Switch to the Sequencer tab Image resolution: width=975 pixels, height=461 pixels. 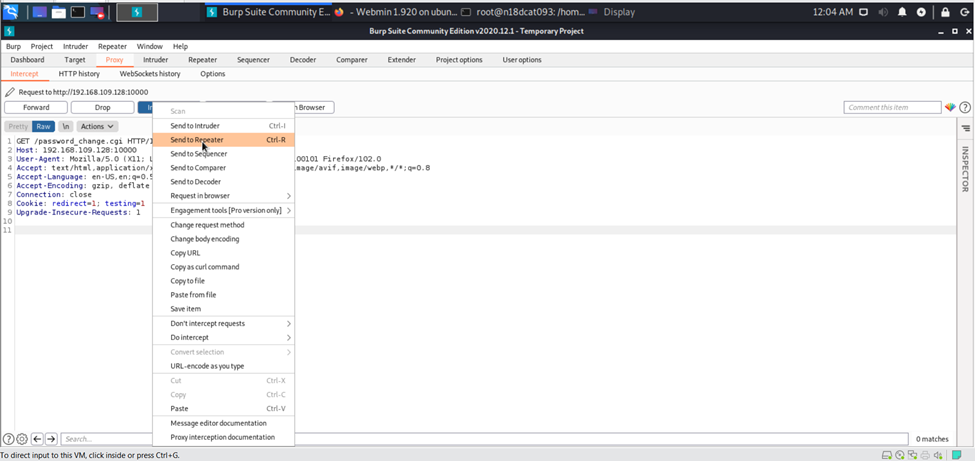click(x=253, y=60)
